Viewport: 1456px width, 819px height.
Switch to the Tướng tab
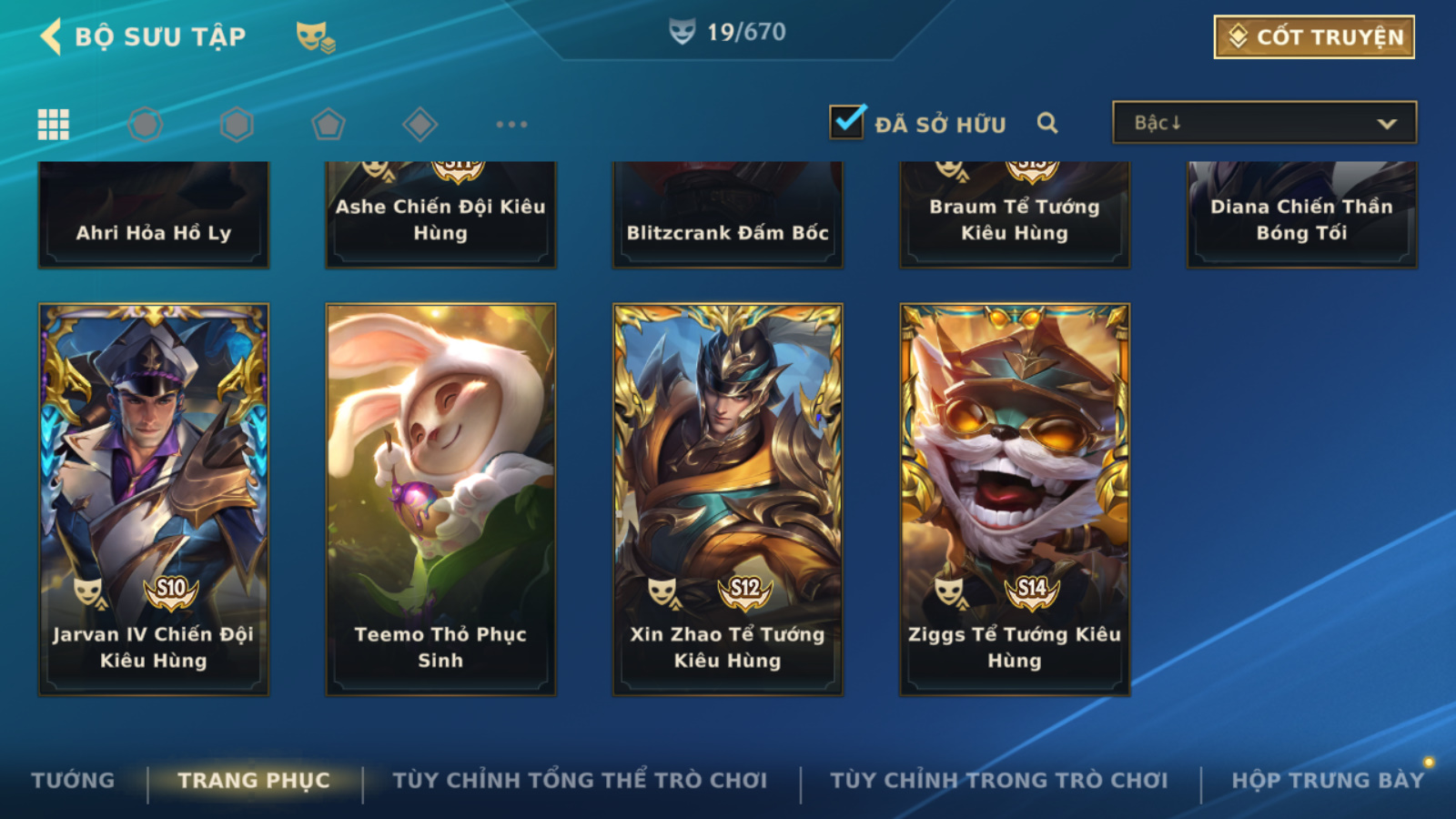point(73,780)
